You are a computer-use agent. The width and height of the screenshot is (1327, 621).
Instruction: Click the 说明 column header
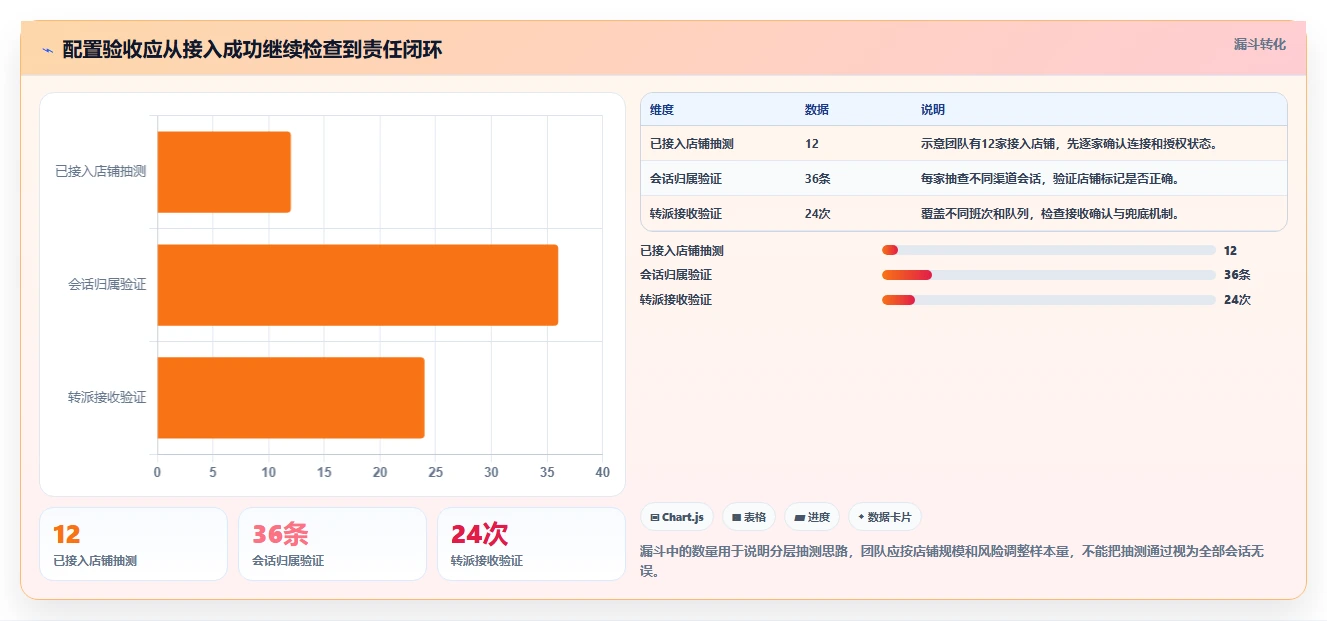point(932,110)
